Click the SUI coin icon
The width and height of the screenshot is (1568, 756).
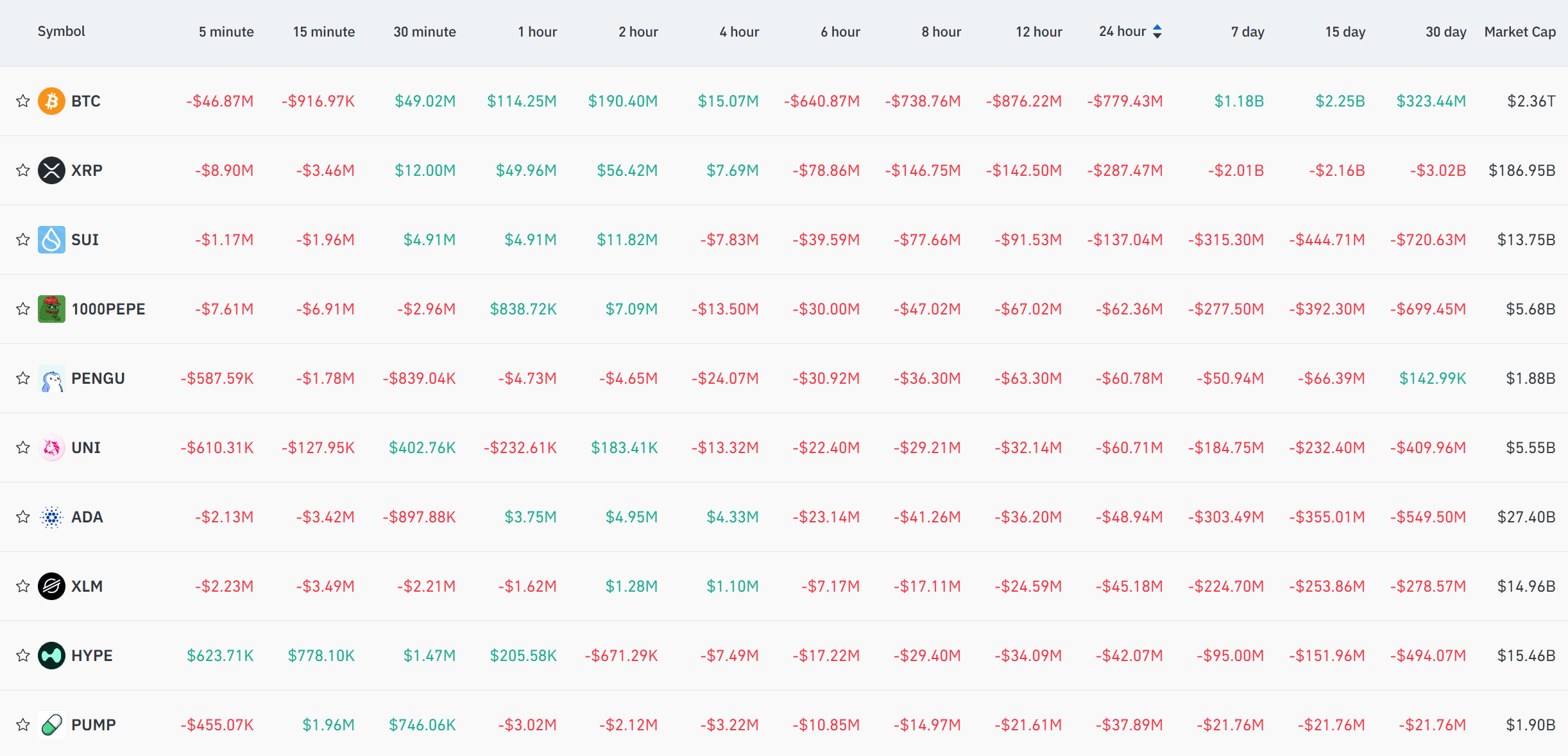tap(51, 239)
